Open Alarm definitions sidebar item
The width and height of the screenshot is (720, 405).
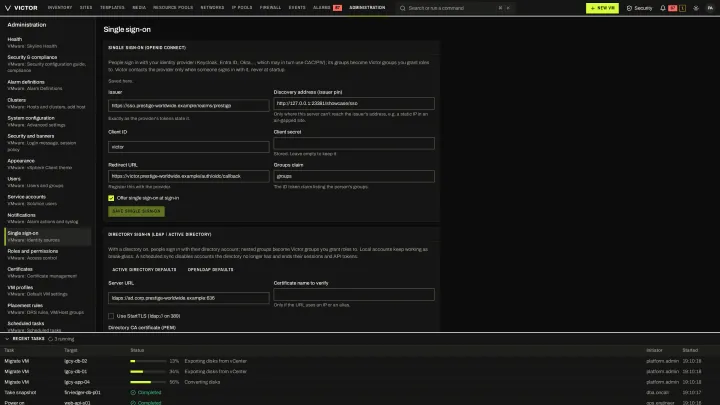(48, 85)
